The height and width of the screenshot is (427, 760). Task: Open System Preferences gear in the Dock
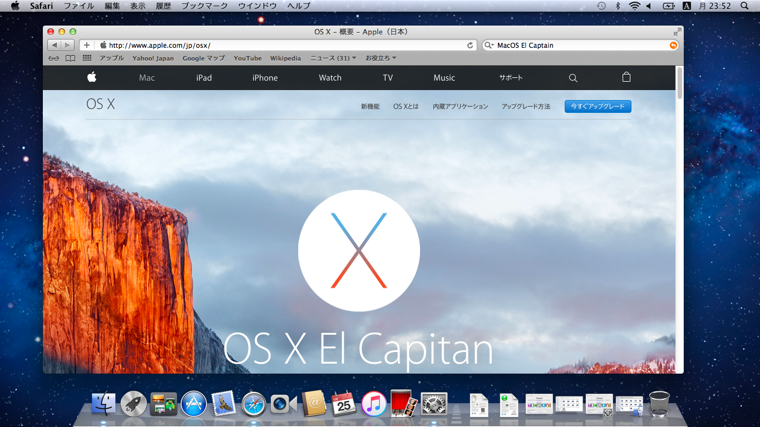click(x=434, y=404)
